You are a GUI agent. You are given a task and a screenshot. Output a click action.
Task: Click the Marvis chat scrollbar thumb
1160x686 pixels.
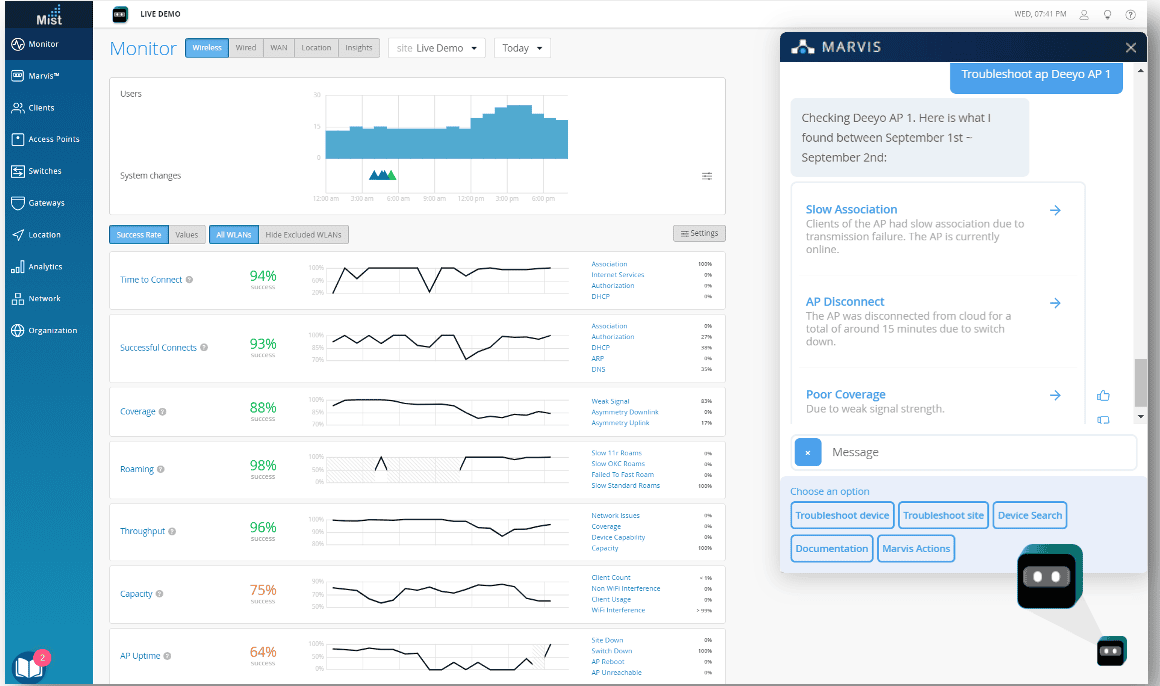coord(1141,383)
